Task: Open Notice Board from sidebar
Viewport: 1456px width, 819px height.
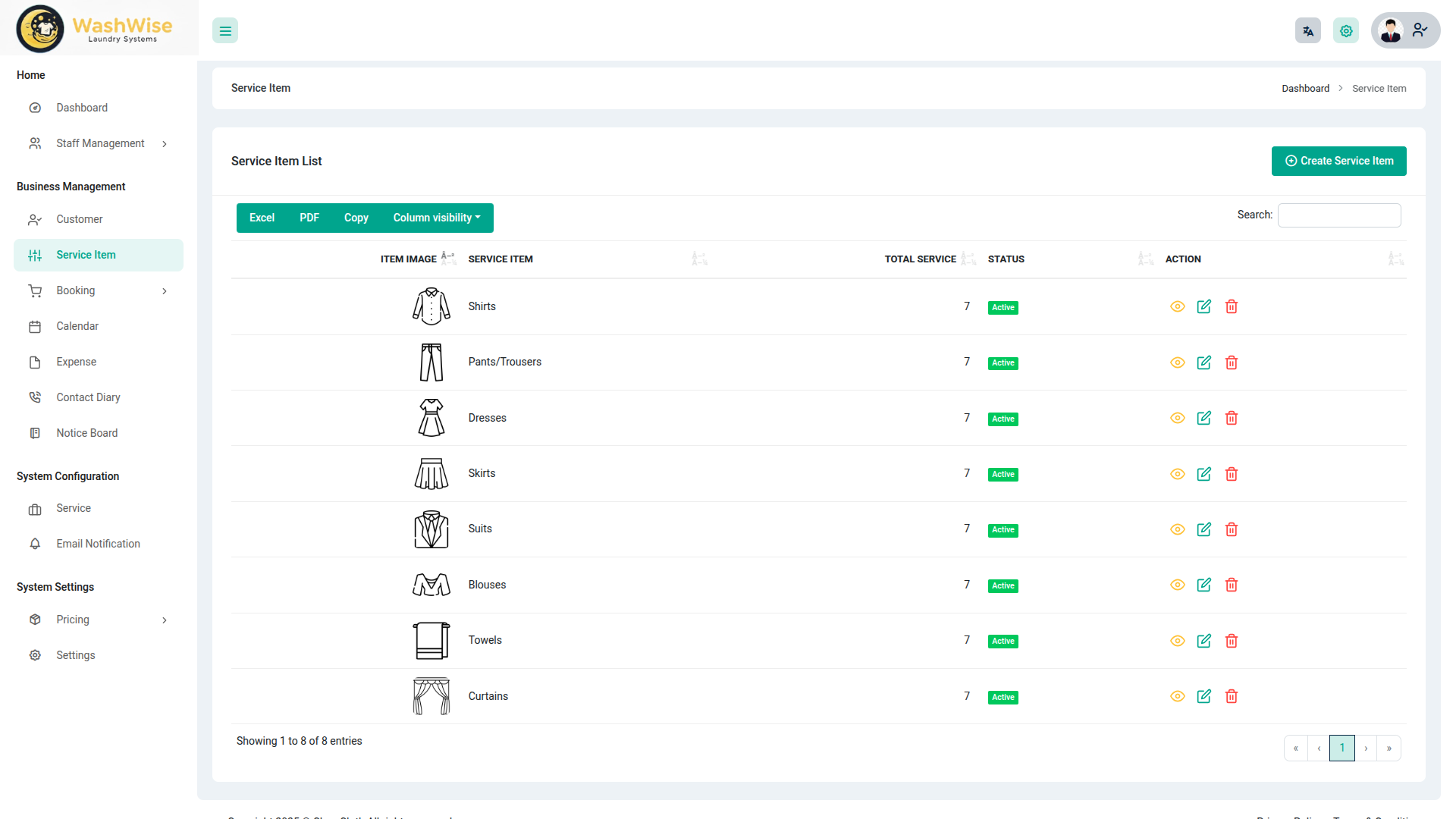Action: pos(86,433)
